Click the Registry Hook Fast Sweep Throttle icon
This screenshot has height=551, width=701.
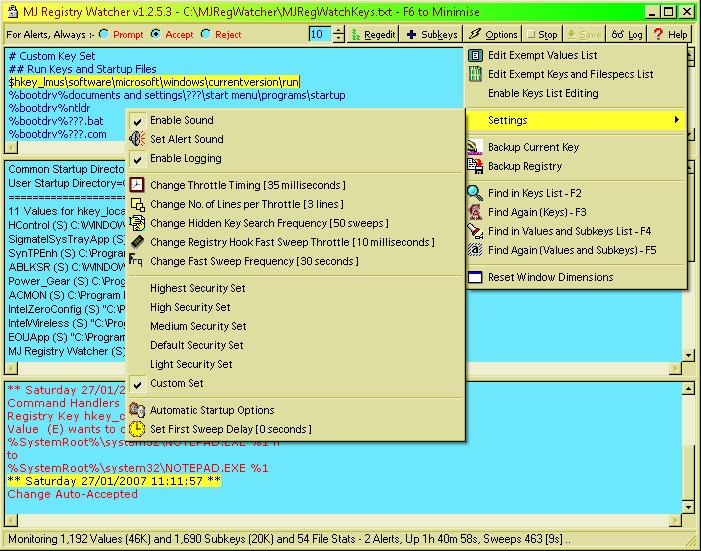coord(137,242)
